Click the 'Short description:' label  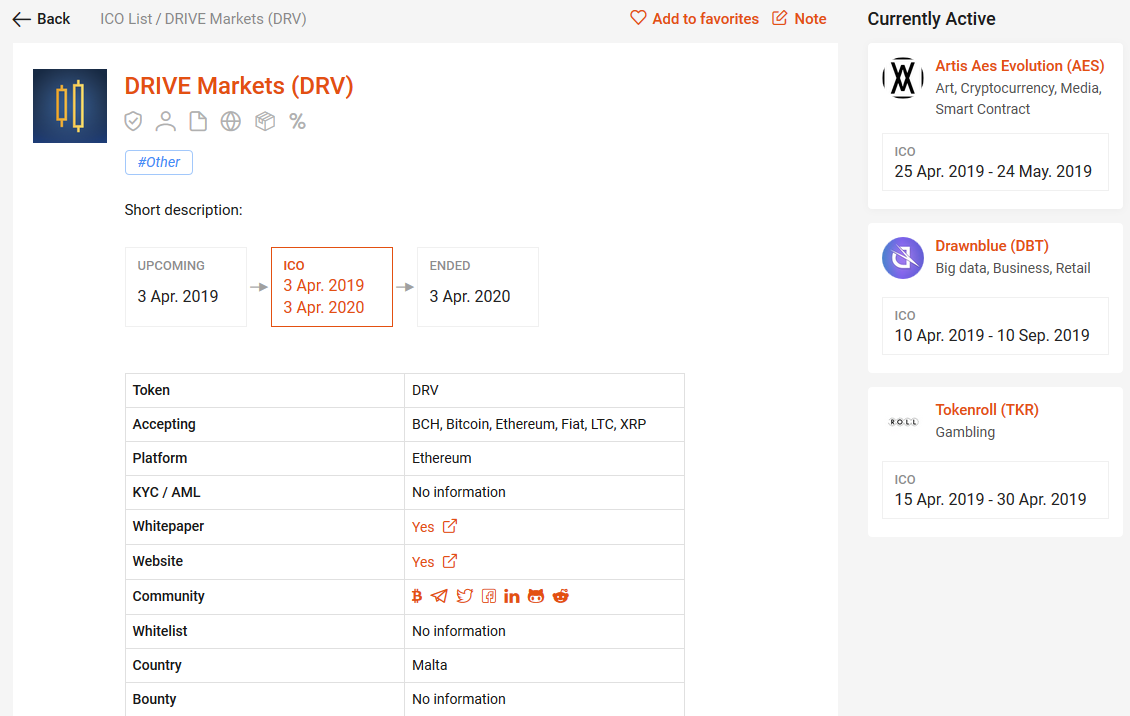click(183, 210)
